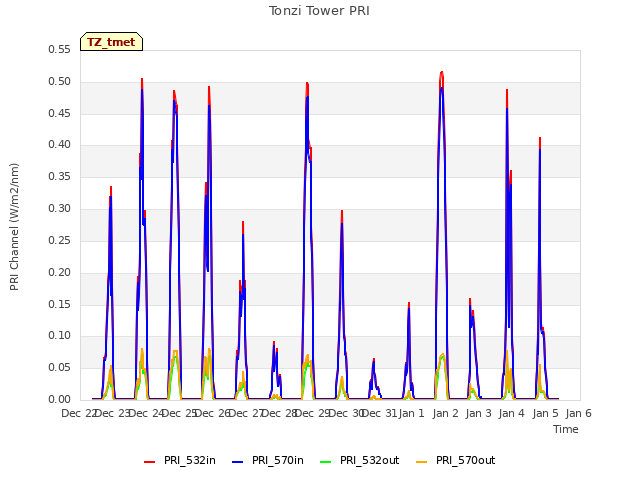Click the Jan 3 x-axis tick label
The width and height of the screenshot is (640, 480).
[x=479, y=413]
